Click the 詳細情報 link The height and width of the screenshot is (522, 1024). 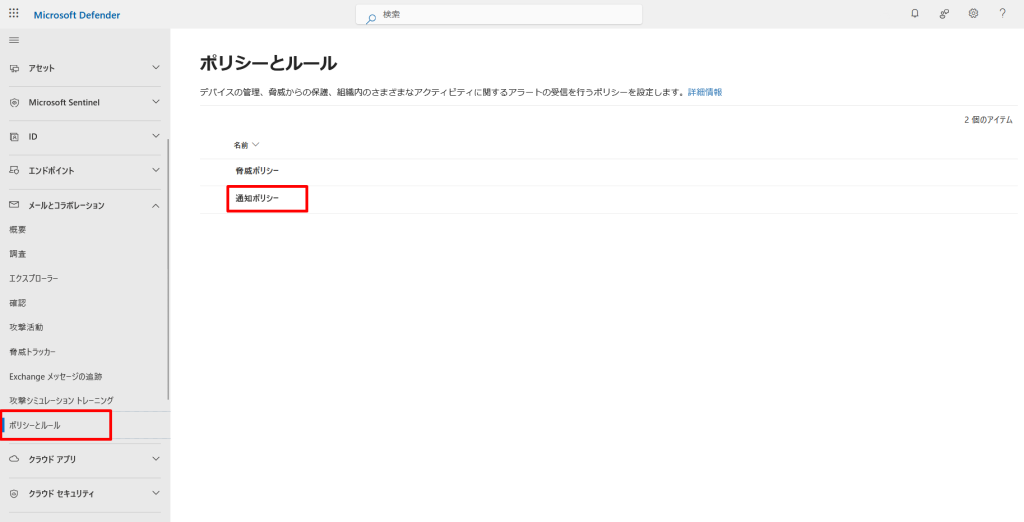704,92
